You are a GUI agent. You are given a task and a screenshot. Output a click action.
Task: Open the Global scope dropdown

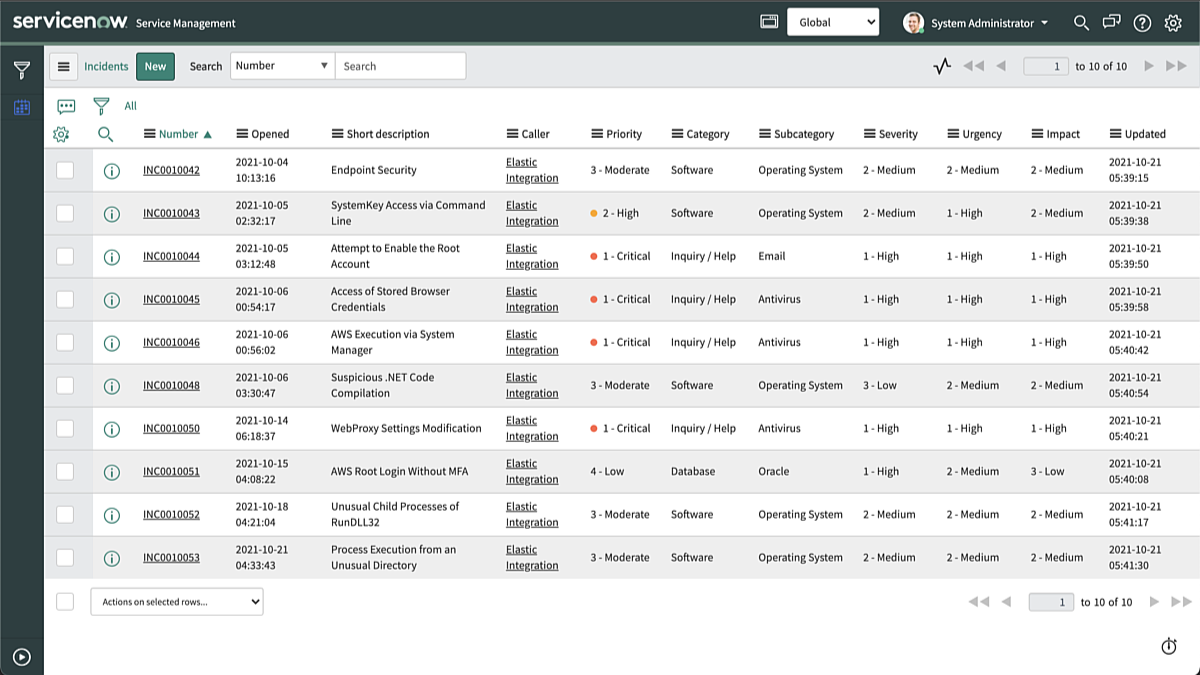[x=833, y=22]
